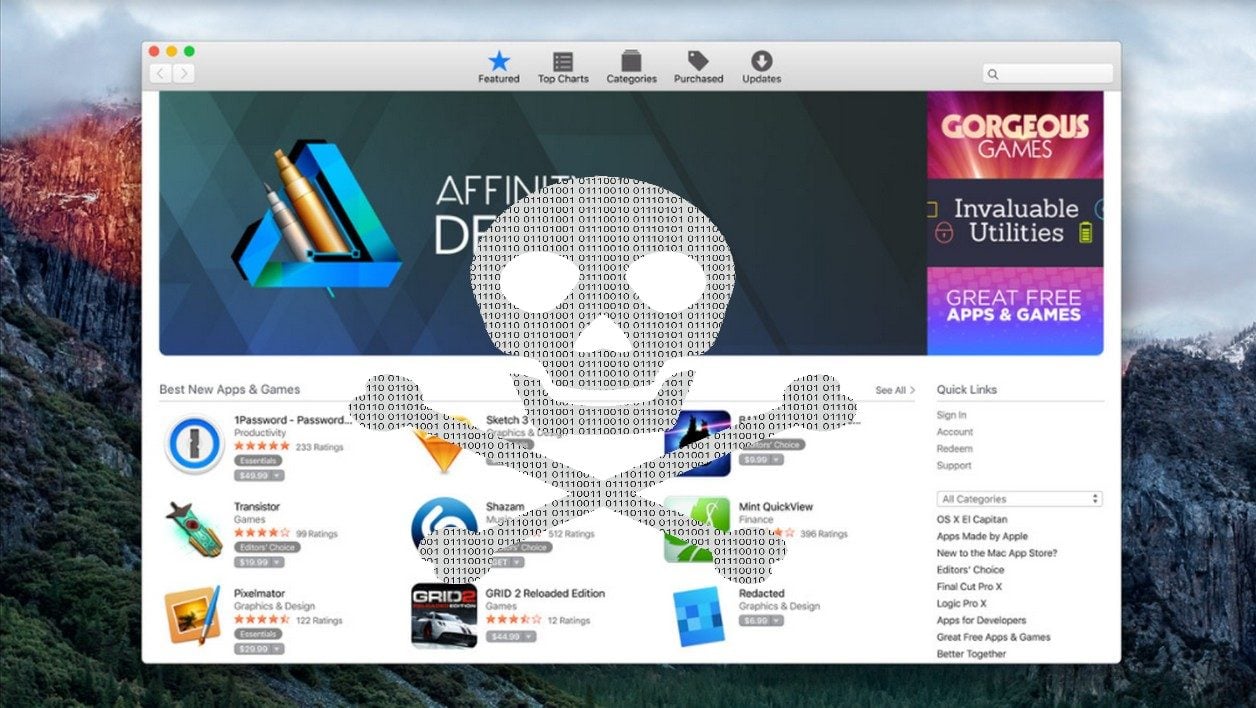Click the Editors' Choice badge under Transistor

pyautogui.click(x=265, y=548)
